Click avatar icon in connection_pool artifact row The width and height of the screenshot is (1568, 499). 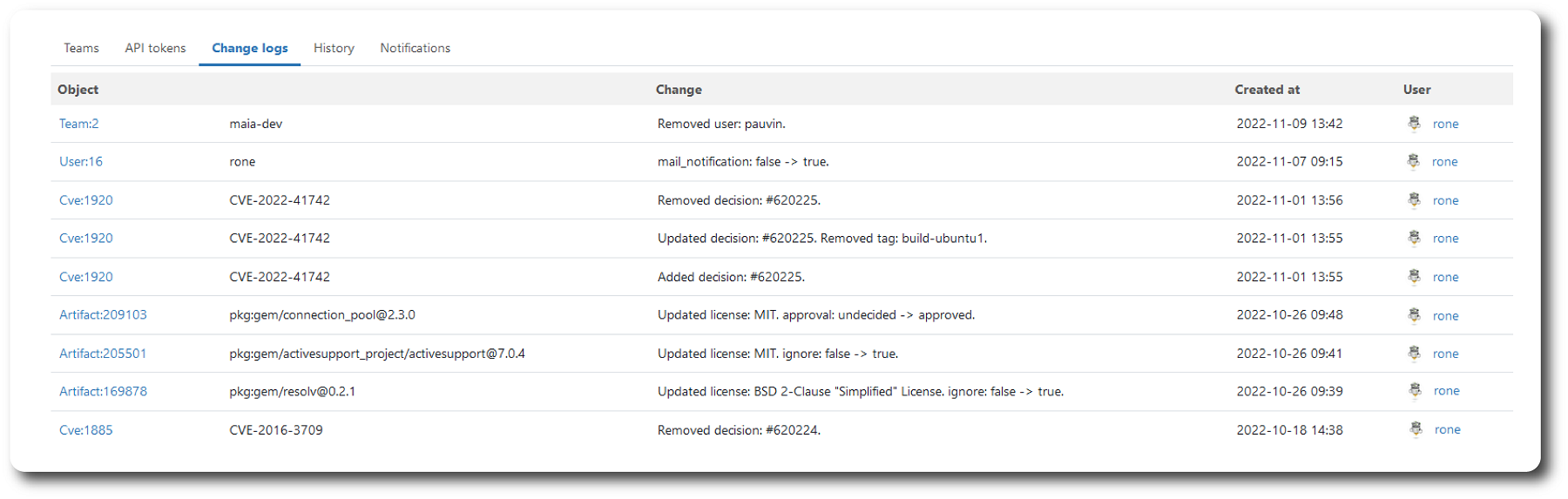(1414, 315)
